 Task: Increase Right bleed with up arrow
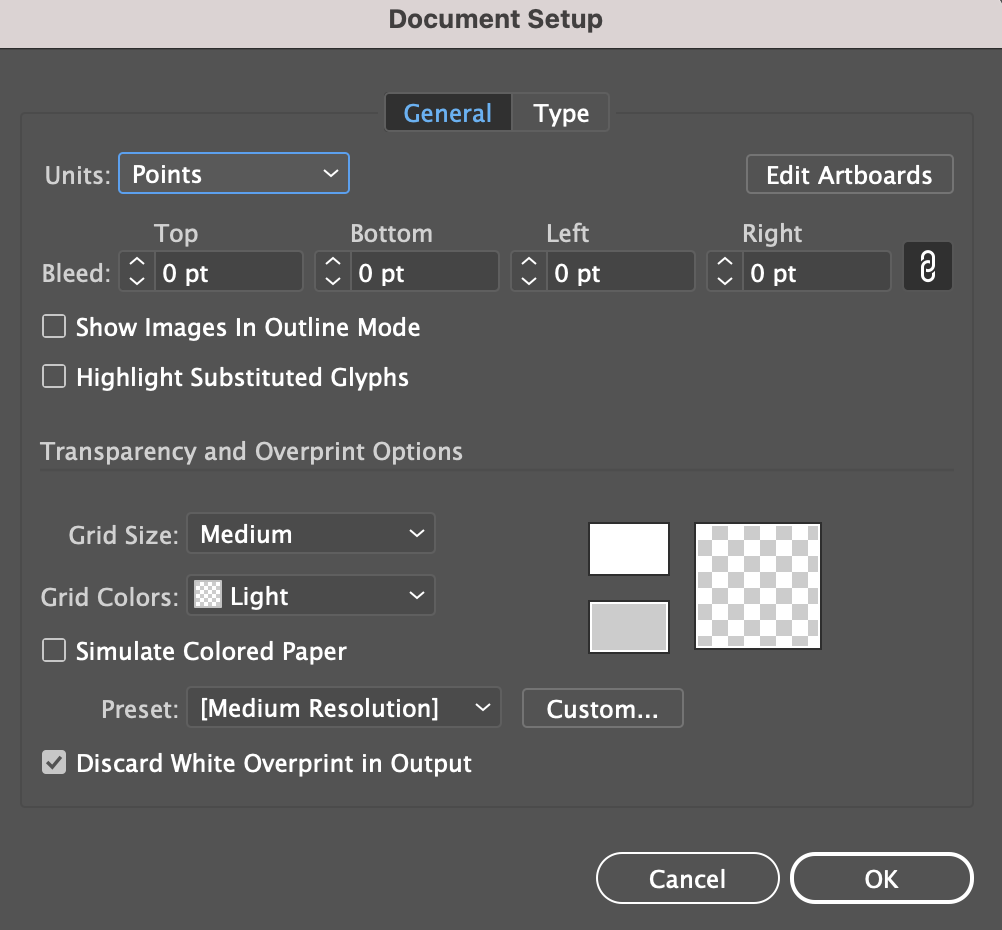coord(725,262)
